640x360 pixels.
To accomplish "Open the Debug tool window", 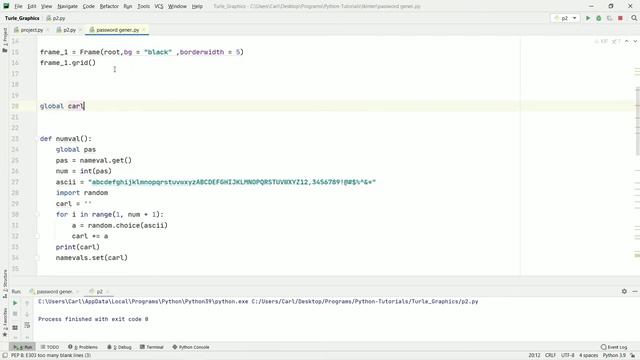I will (x=119, y=347).
